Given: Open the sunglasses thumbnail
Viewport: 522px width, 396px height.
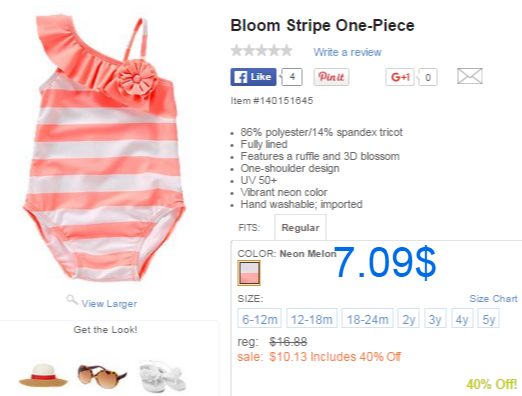Looking at the screenshot, I should (102, 376).
